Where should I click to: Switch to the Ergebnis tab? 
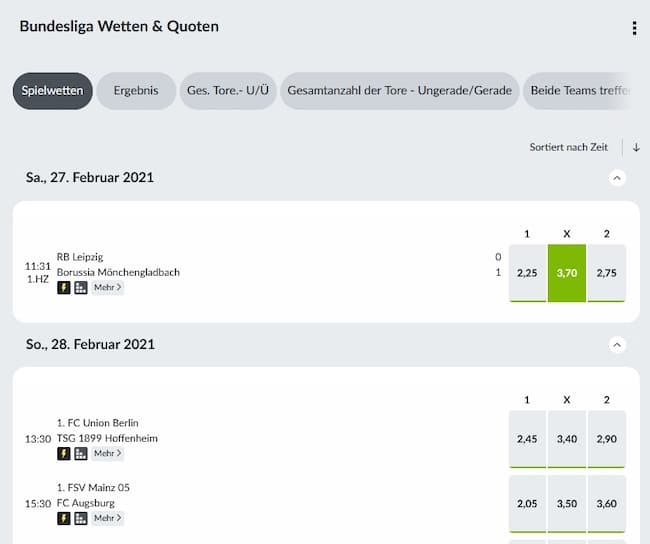136,91
